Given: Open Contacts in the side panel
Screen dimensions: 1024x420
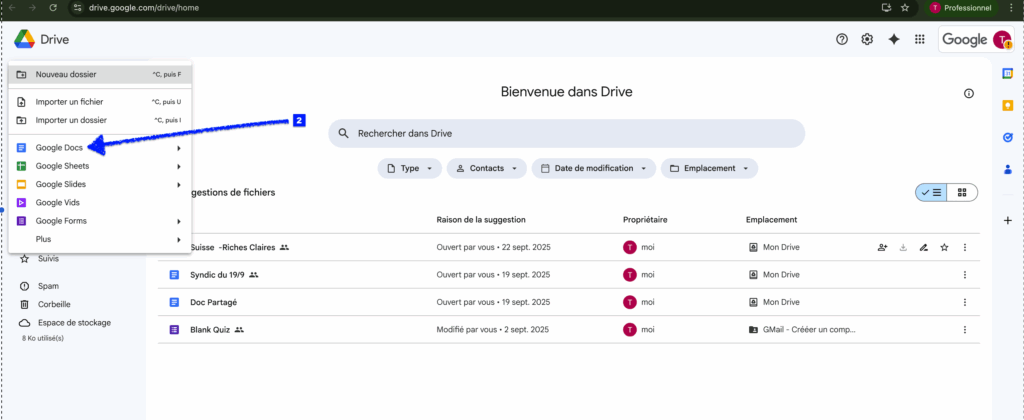Looking at the screenshot, I should point(1007,168).
